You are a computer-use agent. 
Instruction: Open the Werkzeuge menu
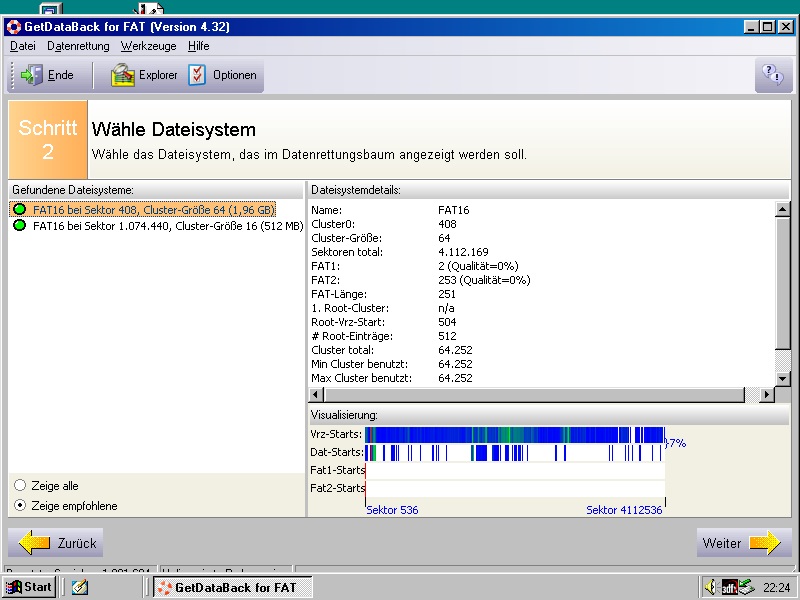[x=148, y=46]
